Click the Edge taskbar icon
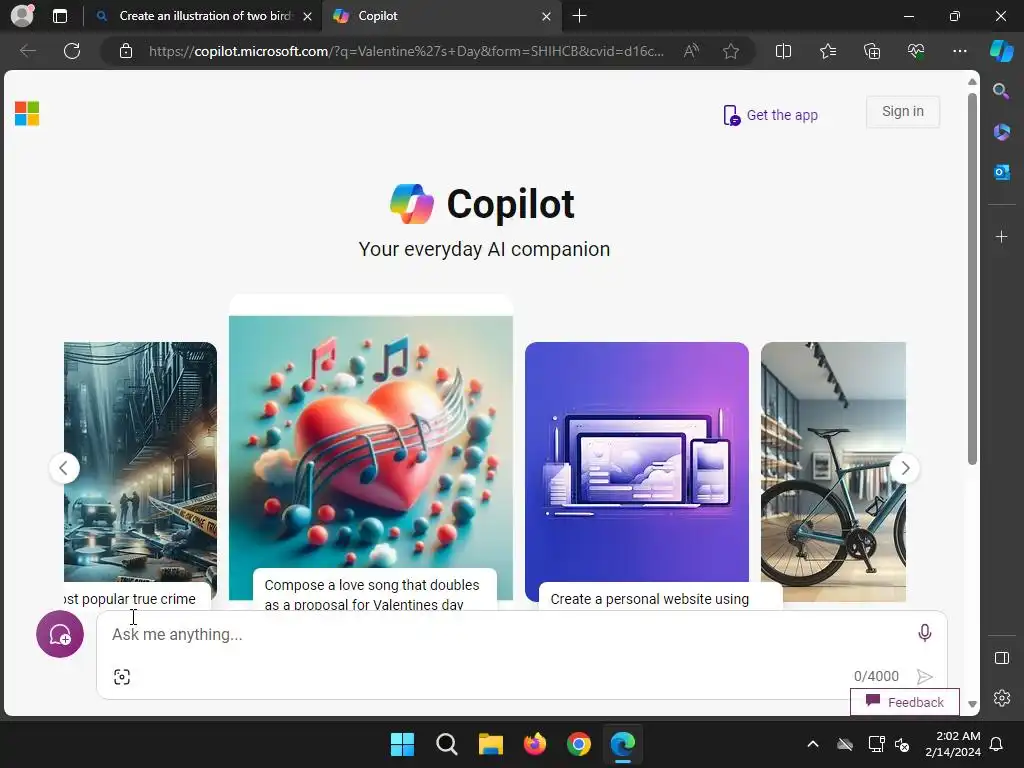 (622, 744)
